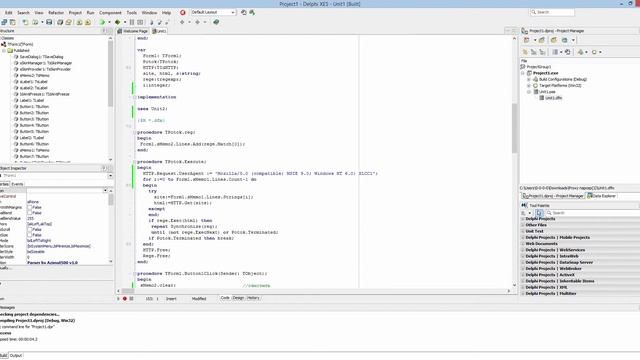The image size is (640, 360).
Task: Collapse the Project1.exe node
Action: [523, 73]
